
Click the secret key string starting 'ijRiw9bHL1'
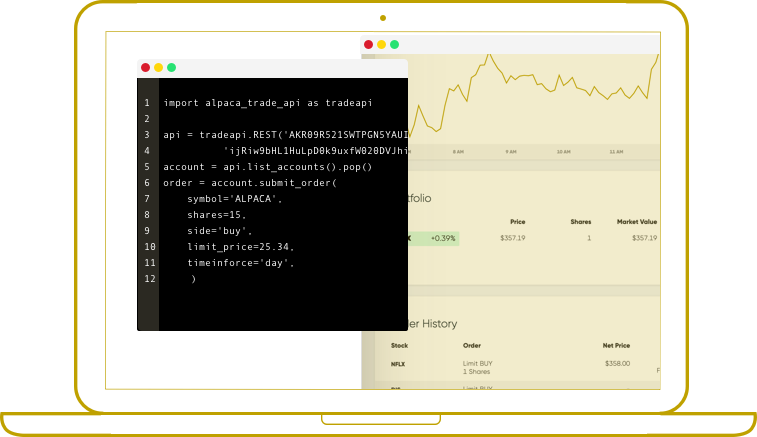pos(316,151)
